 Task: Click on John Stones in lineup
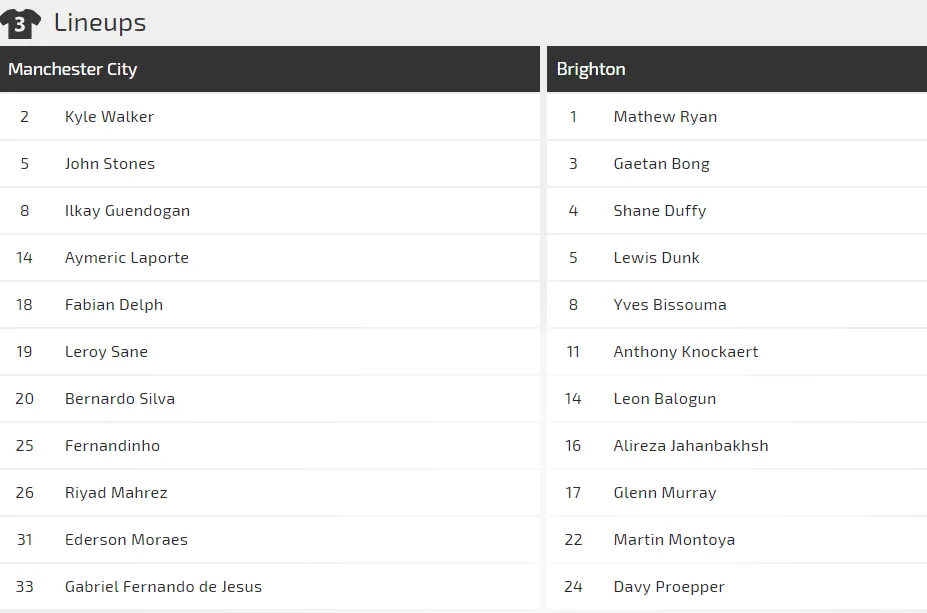coord(110,164)
